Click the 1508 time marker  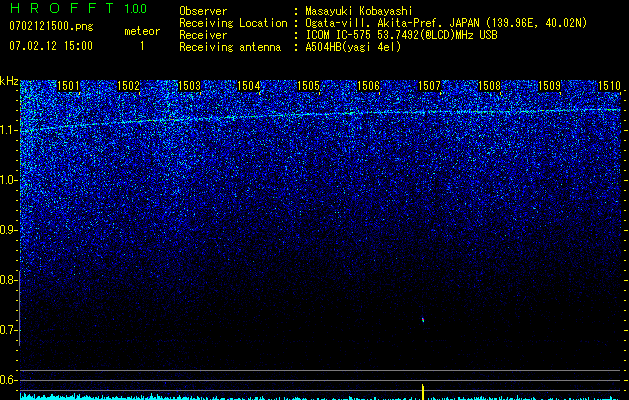tap(489, 86)
